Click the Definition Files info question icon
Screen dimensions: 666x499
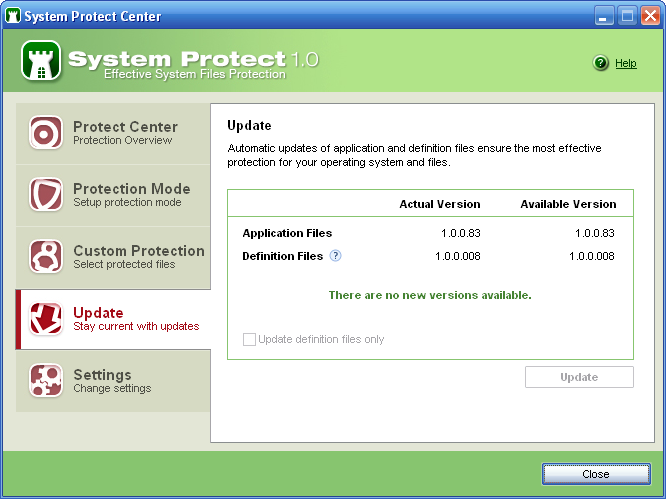336,256
